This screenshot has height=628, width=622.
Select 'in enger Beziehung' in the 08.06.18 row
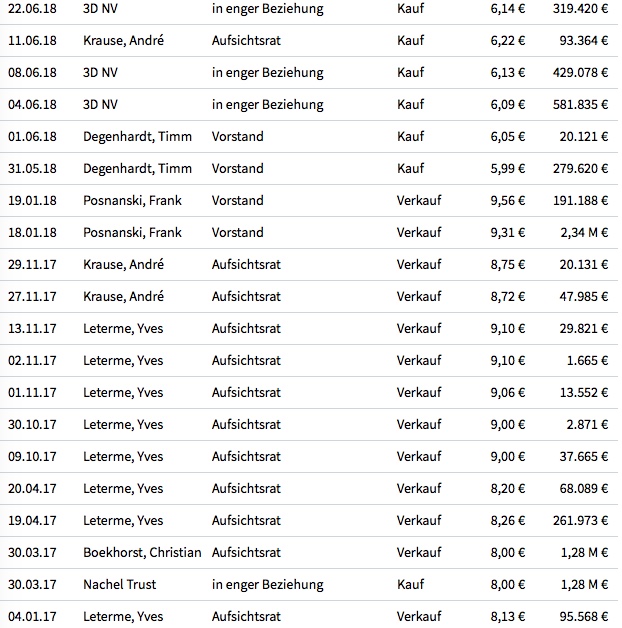(267, 72)
